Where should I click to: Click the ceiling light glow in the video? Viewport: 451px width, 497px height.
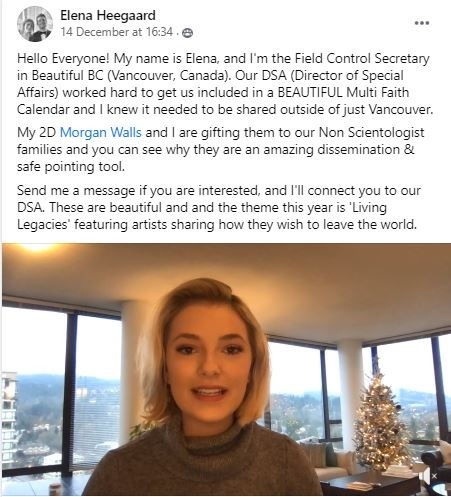pyautogui.click(x=37, y=247)
